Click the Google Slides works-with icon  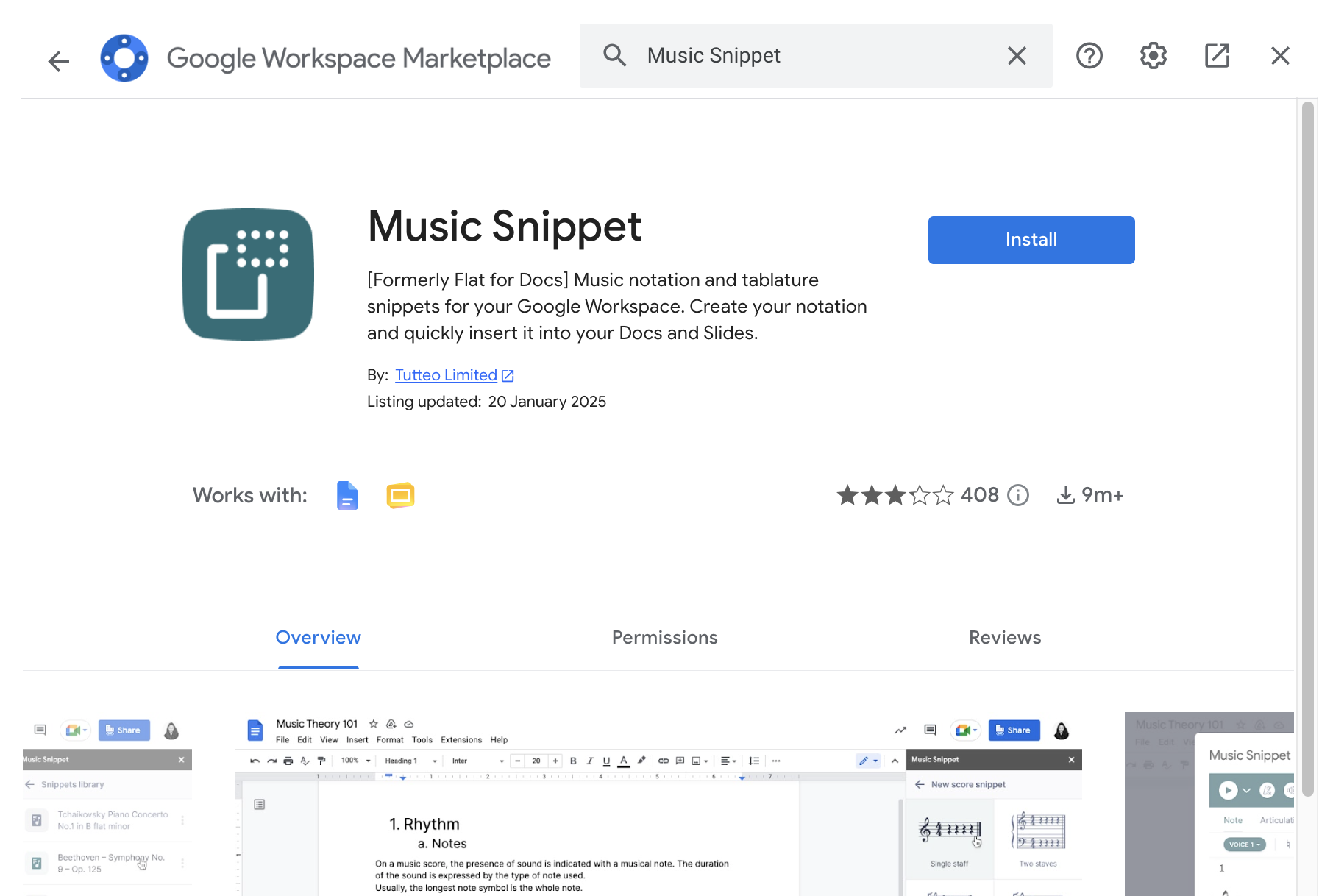400,495
